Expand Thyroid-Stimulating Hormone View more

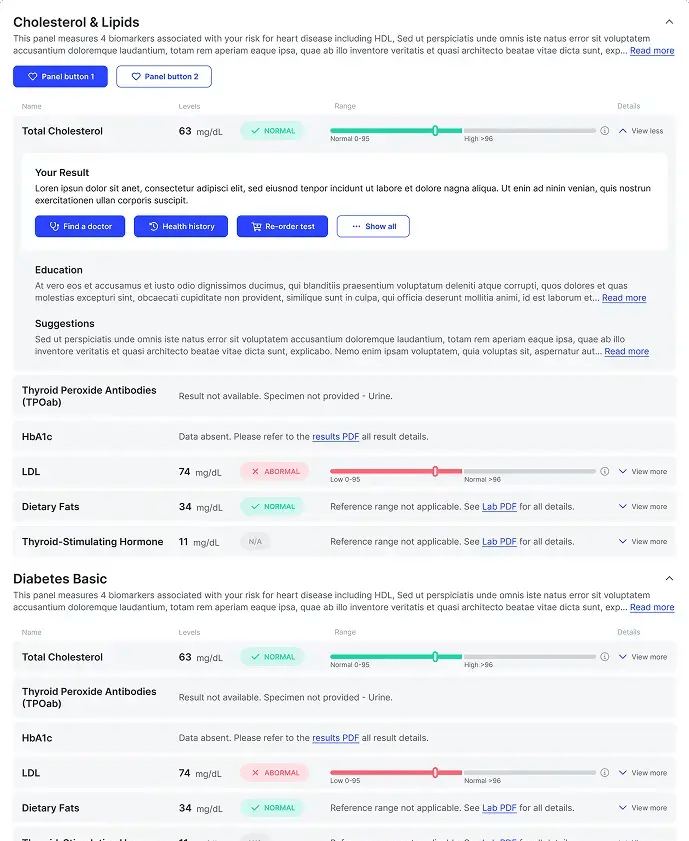click(643, 542)
